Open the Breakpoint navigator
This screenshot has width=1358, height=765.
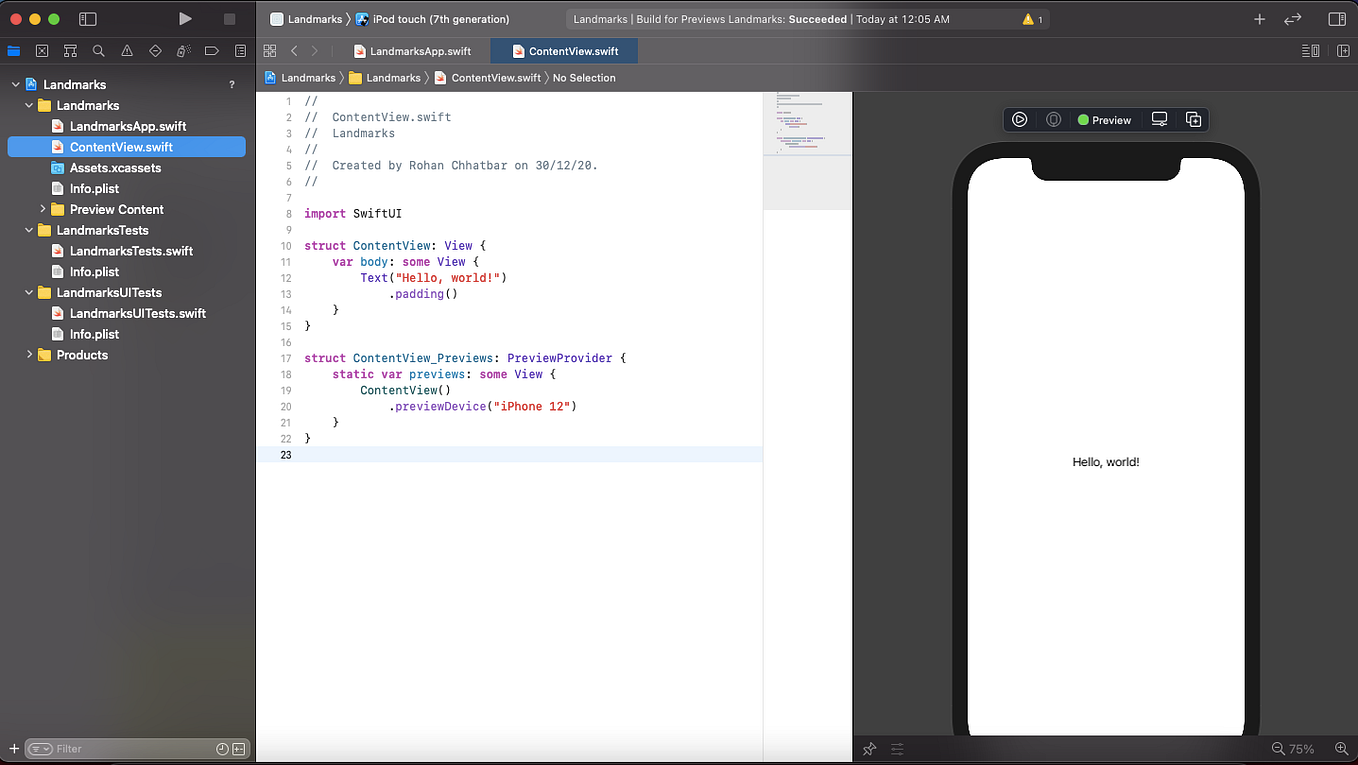tap(210, 50)
